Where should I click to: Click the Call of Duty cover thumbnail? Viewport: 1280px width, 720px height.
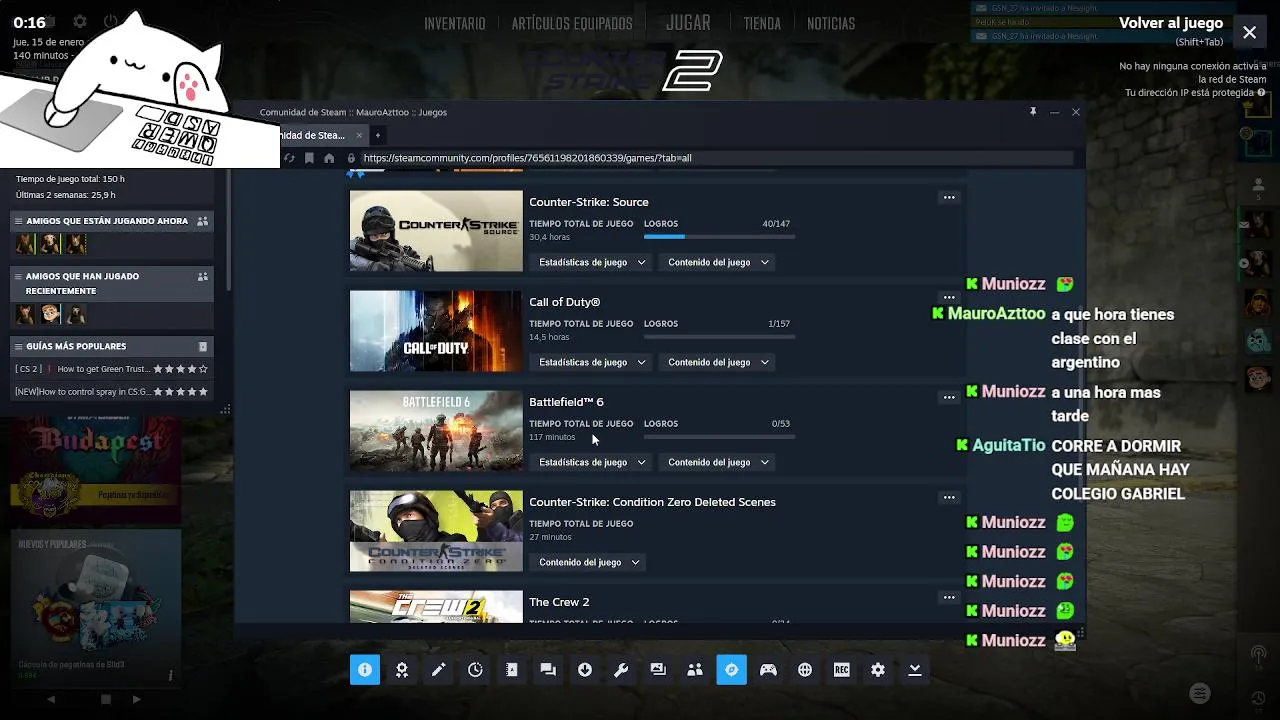tap(436, 331)
